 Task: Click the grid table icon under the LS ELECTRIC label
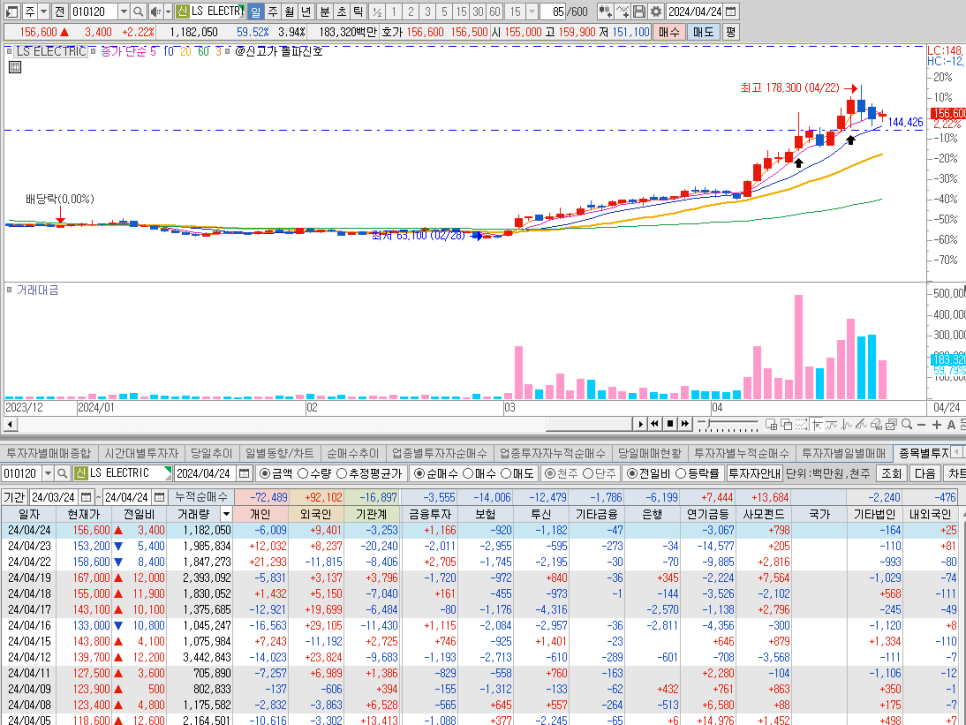point(15,67)
